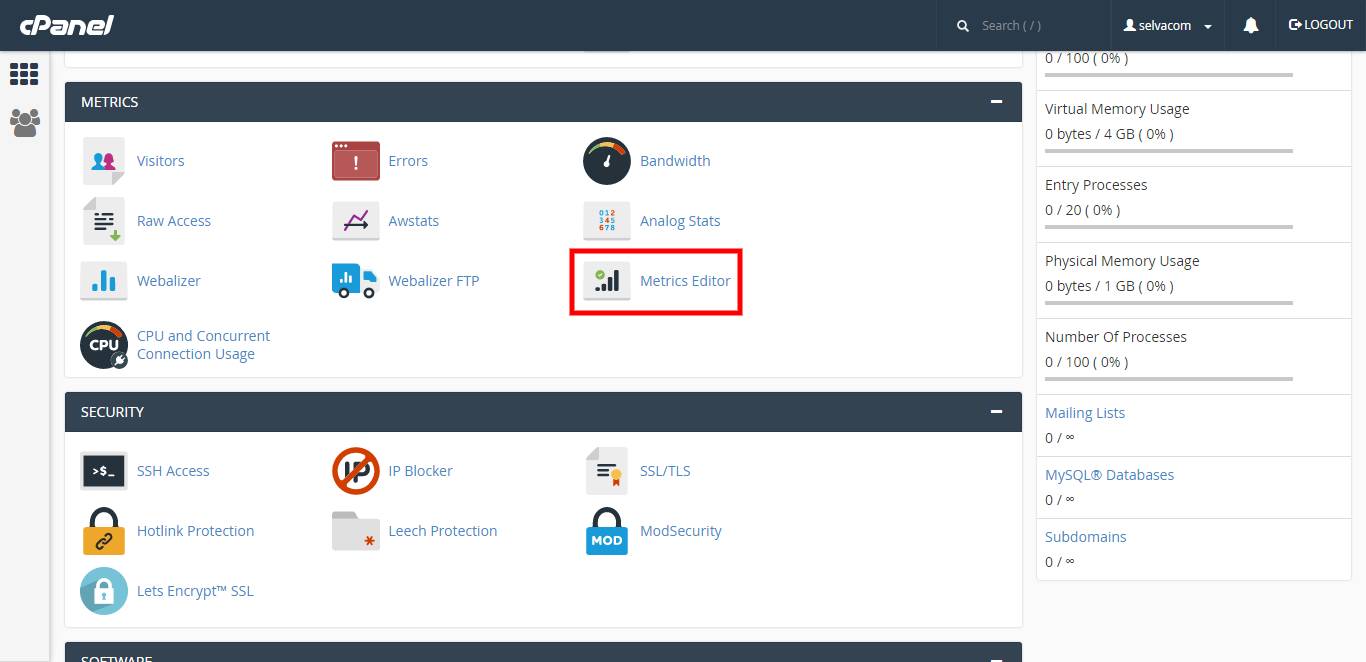Screen dimensions: 1366x662
Task: Click the IP Blocker icon
Action: [356, 471]
